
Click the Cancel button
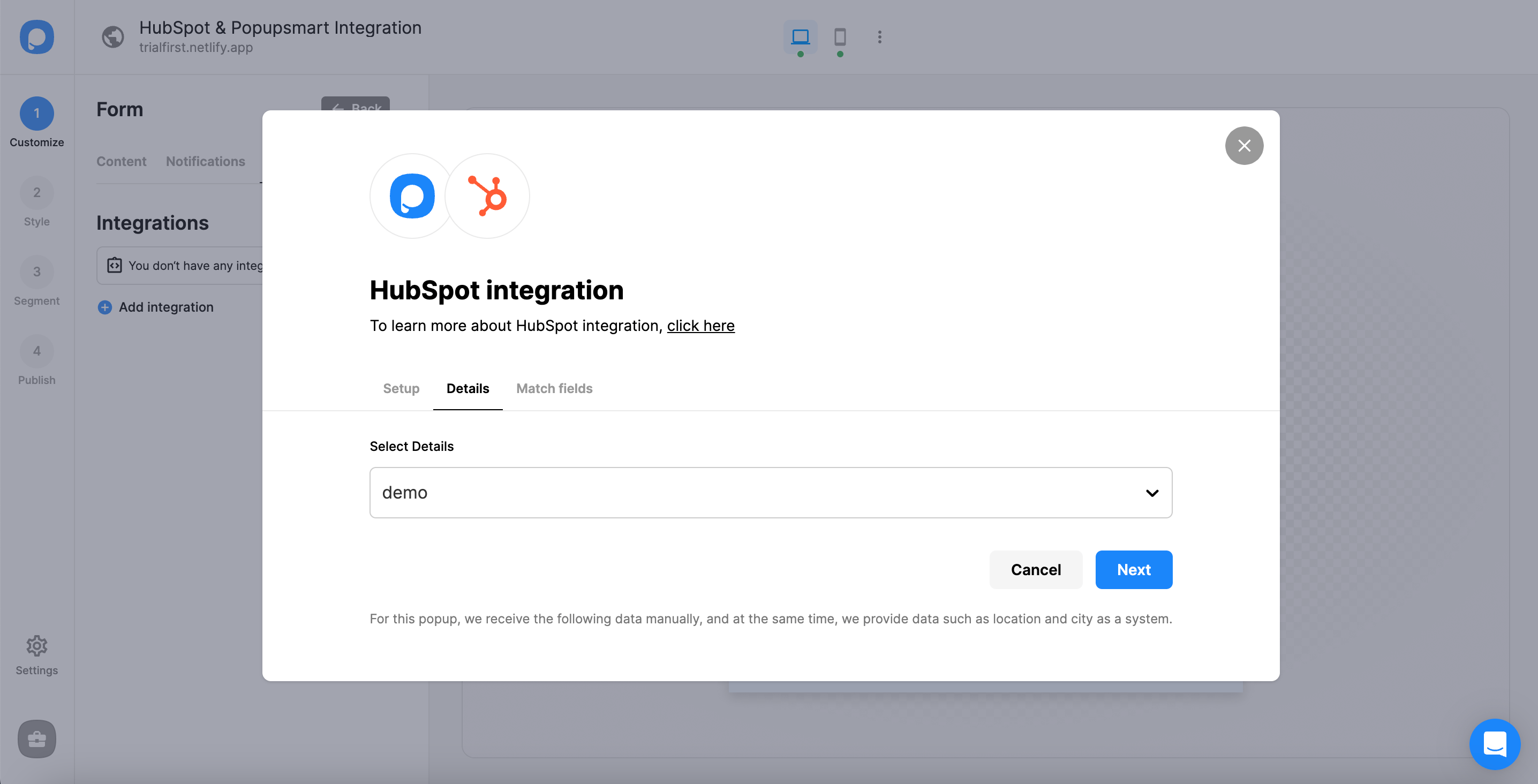tap(1036, 570)
